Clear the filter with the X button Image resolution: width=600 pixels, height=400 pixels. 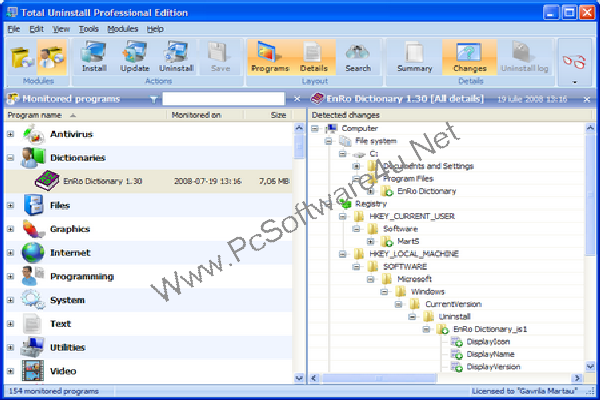[297, 99]
